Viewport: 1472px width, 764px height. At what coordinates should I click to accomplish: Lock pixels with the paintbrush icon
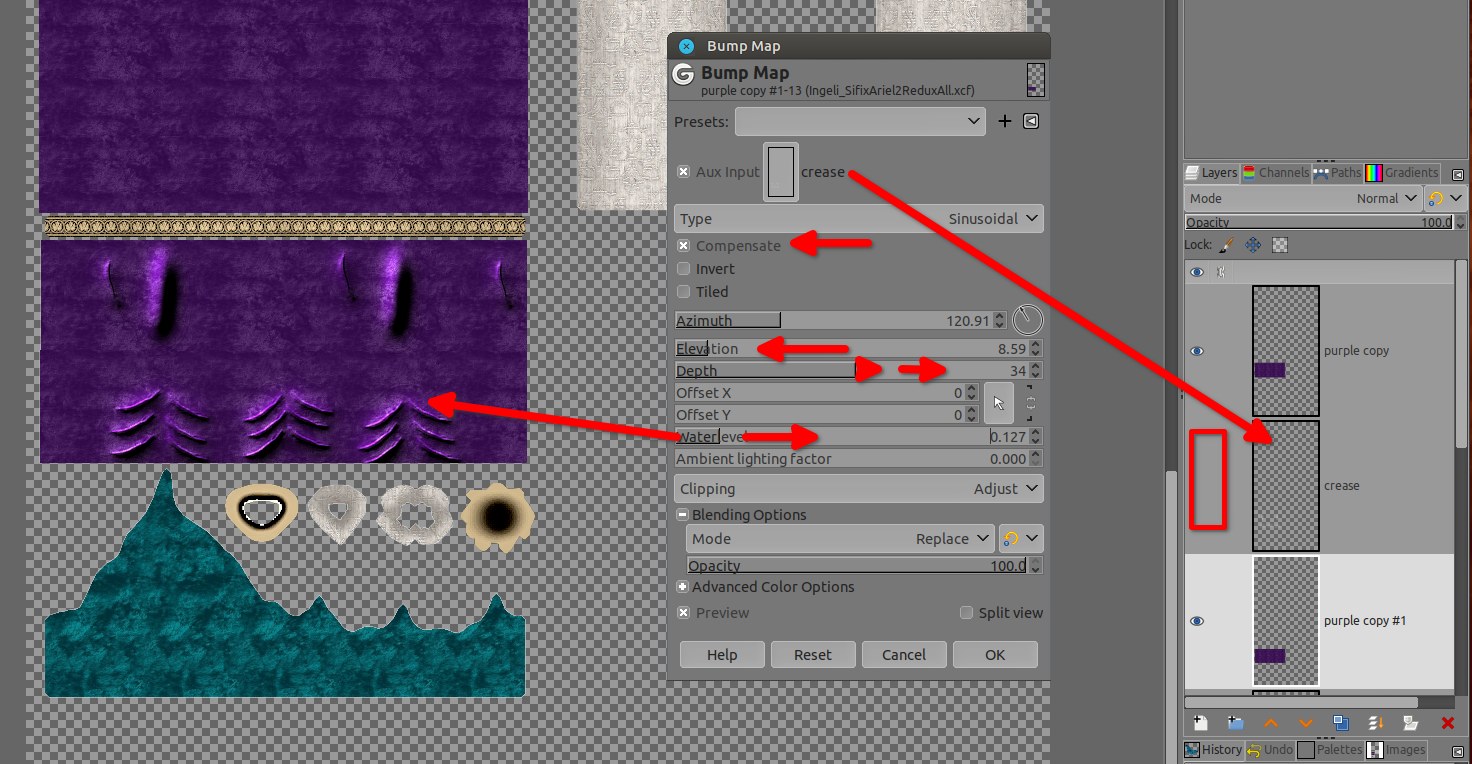click(x=1227, y=244)
